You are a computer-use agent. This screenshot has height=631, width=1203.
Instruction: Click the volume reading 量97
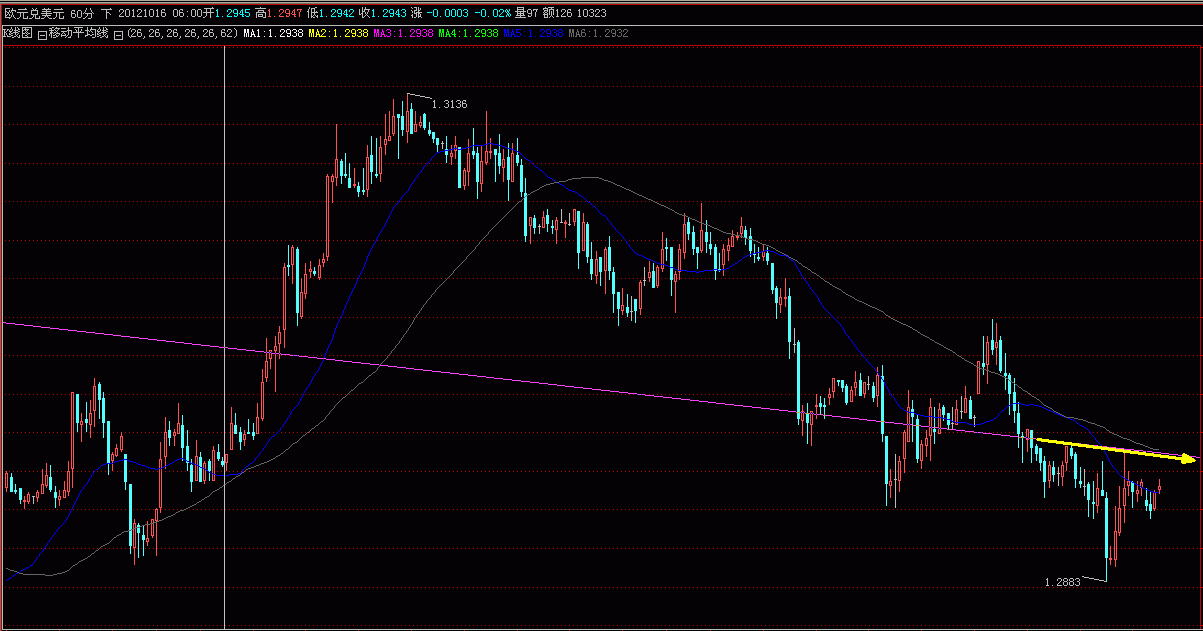(526, 13)
